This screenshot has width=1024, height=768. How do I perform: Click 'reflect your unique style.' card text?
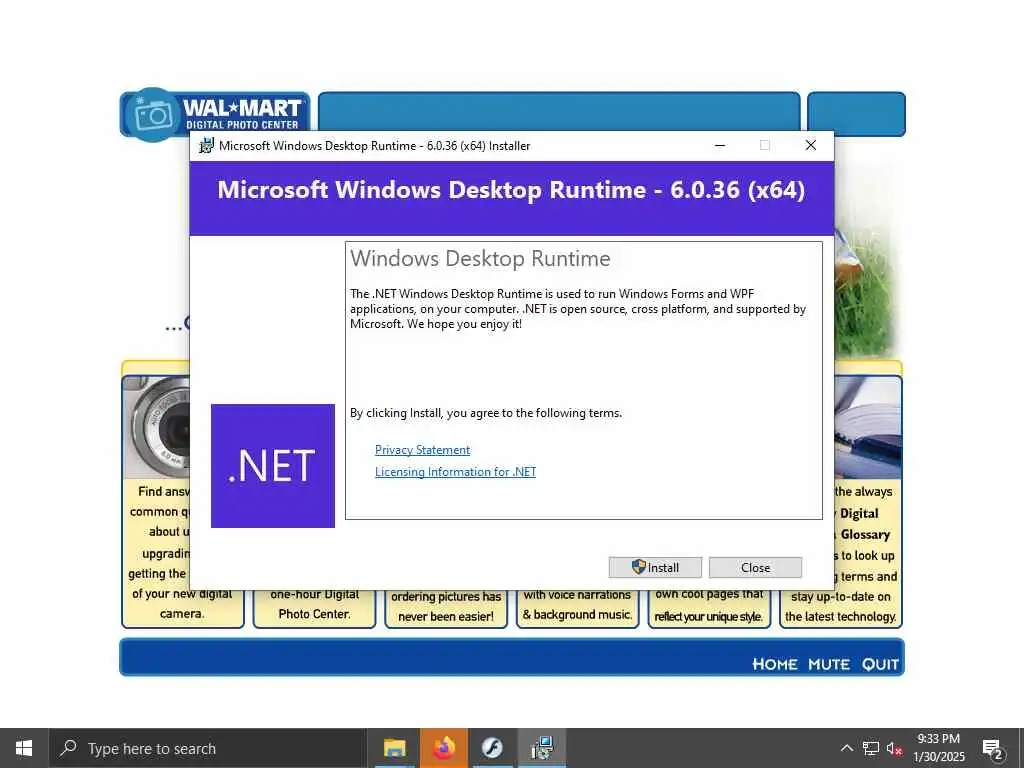(x=709, y=616)
